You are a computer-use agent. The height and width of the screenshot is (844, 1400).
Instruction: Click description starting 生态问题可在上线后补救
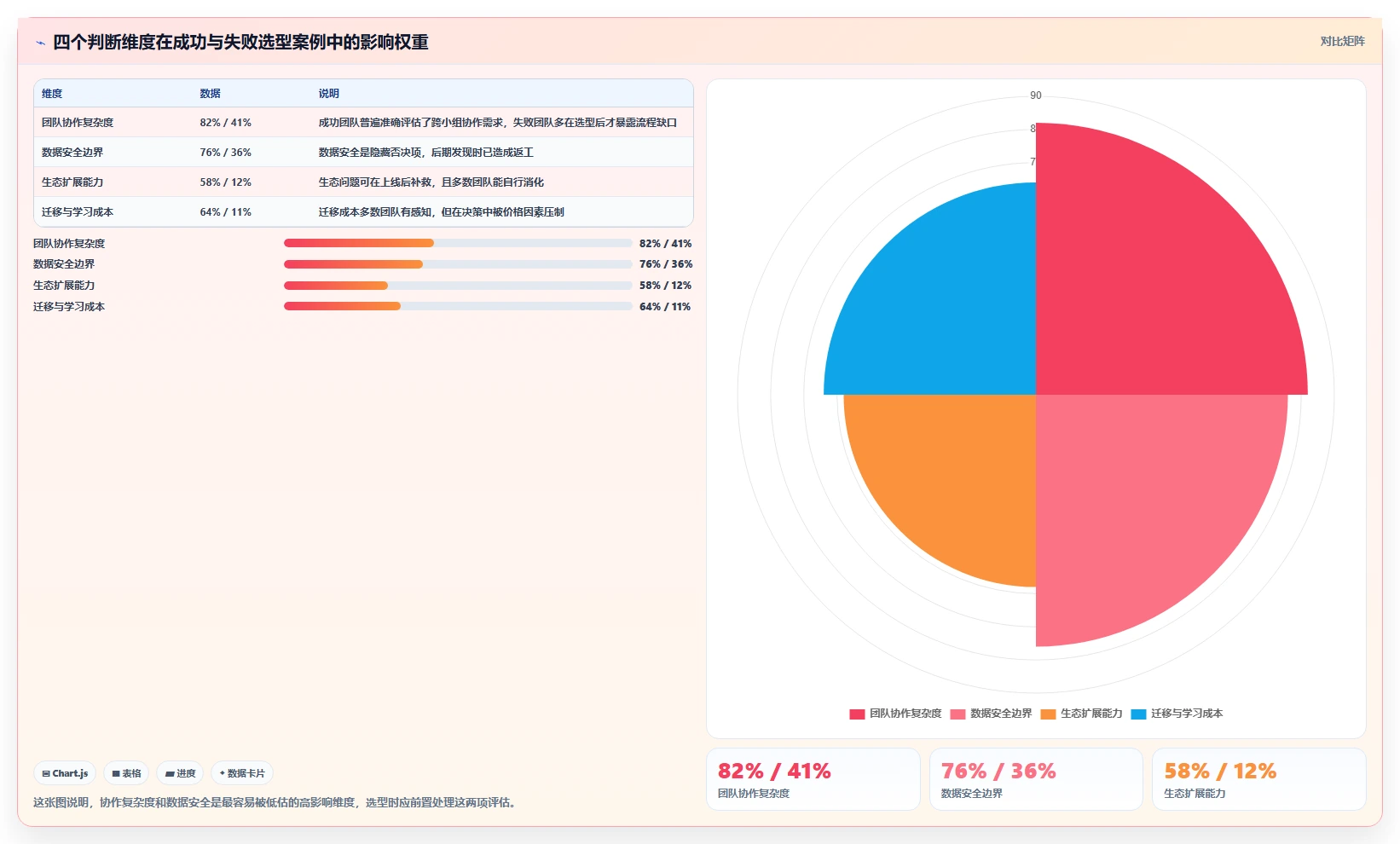[431, 182]
